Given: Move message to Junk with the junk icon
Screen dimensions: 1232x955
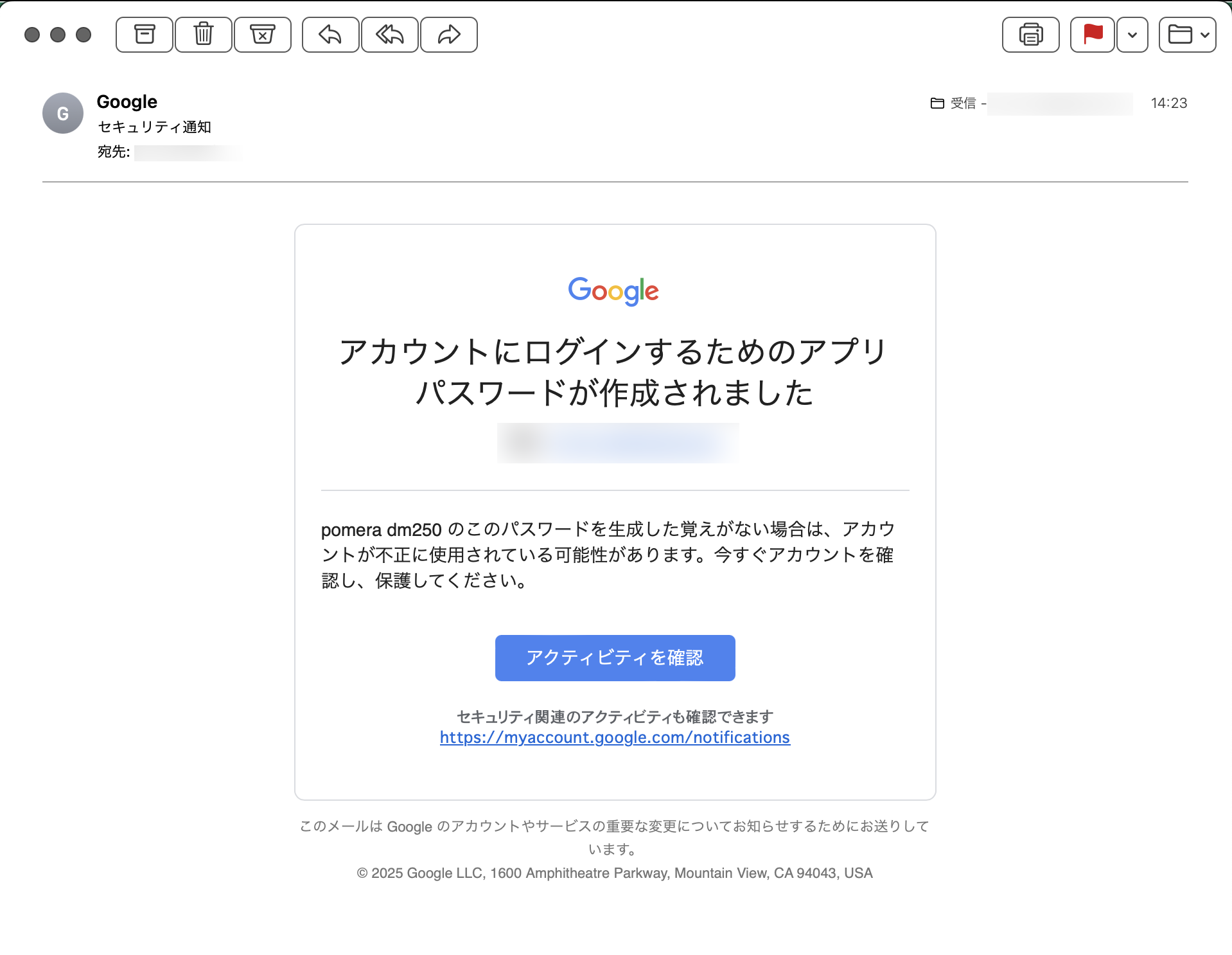Looking at the screenshot, I should [263, 35].
